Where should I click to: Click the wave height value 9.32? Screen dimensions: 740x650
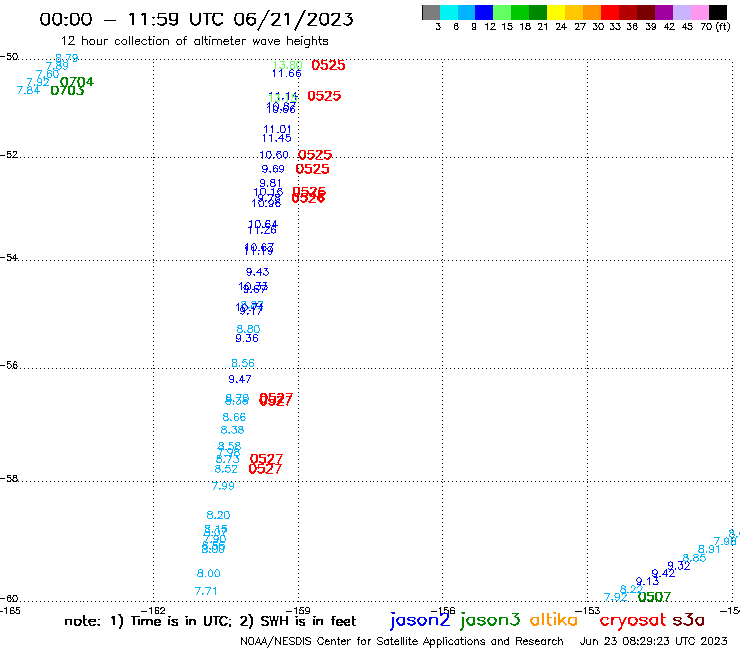679,566
